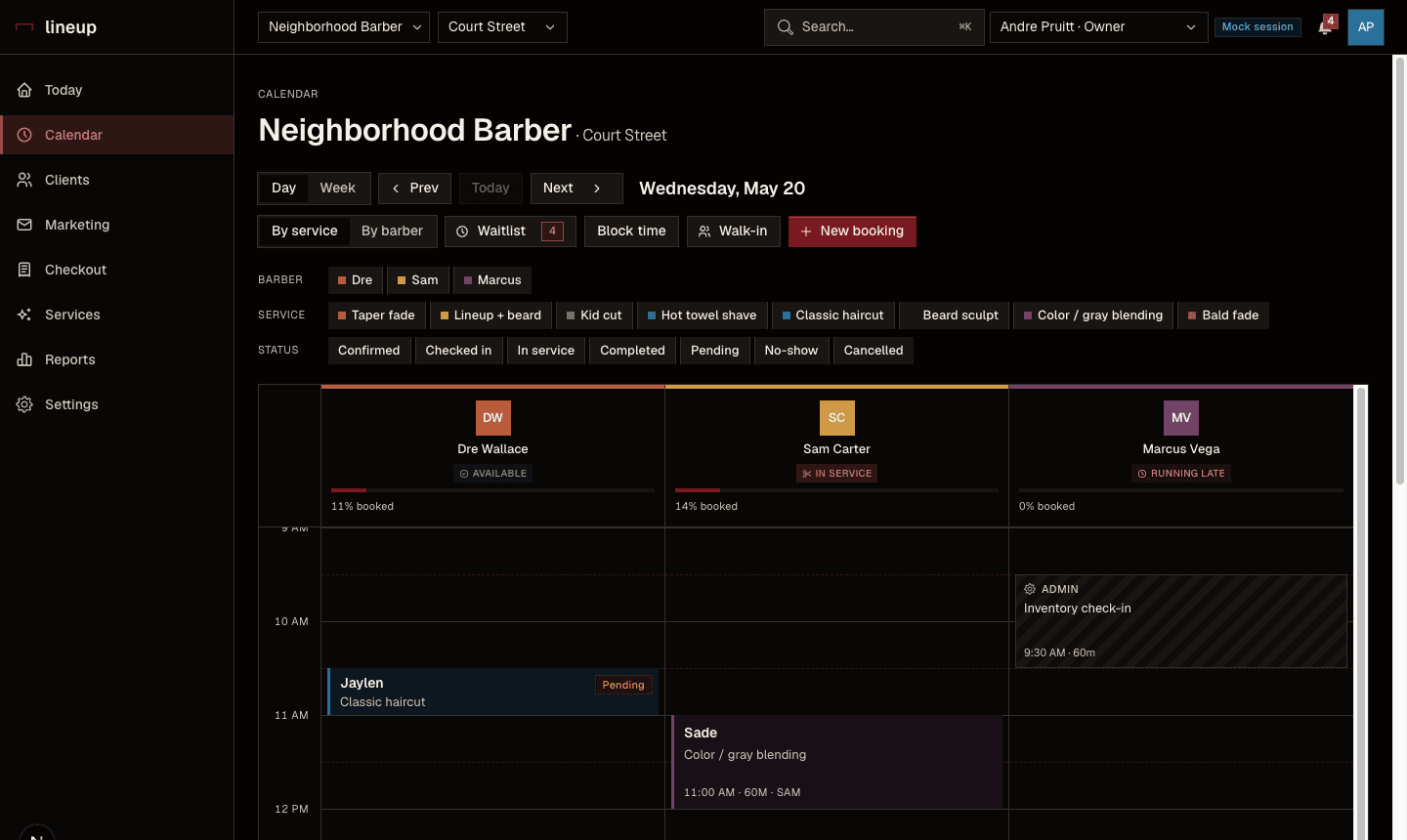Toggle the Checked in status filter
1407x840 pixels.
tap(458, 351)
